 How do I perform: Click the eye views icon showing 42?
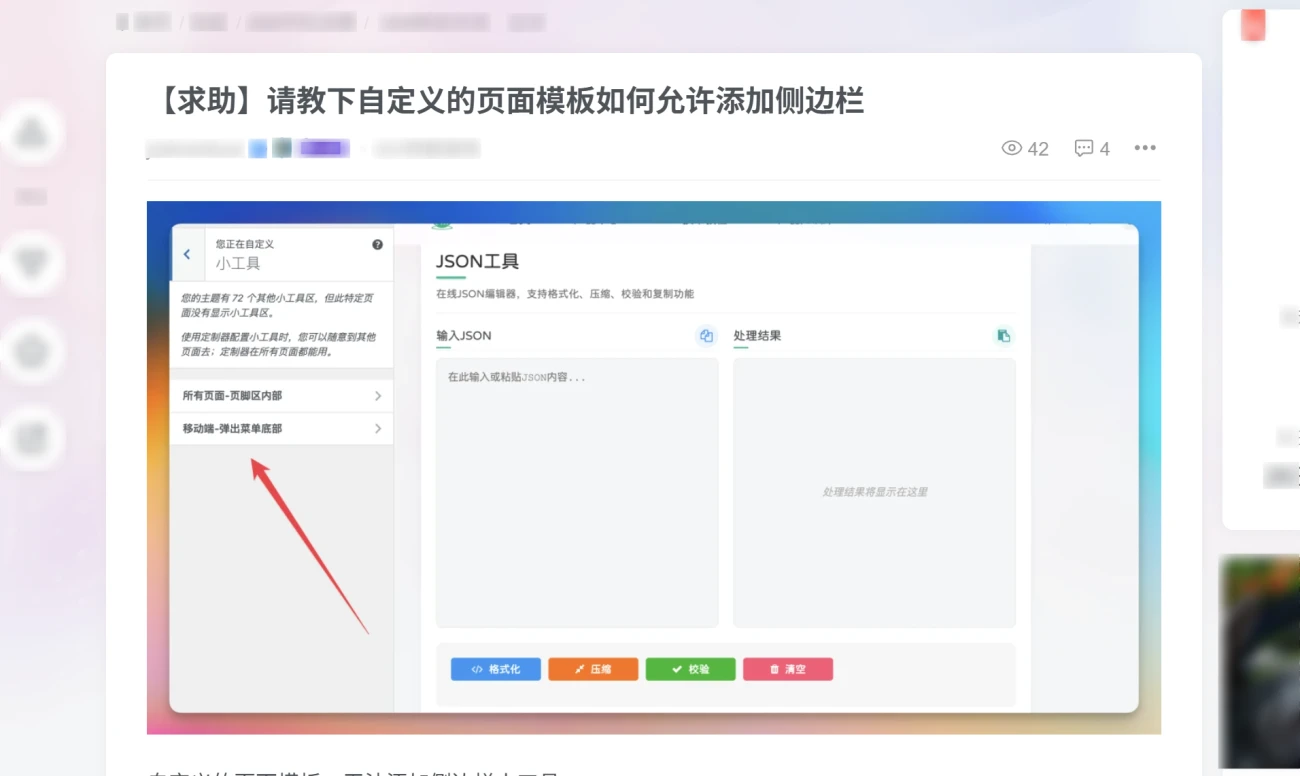(x=1012, y=148)
